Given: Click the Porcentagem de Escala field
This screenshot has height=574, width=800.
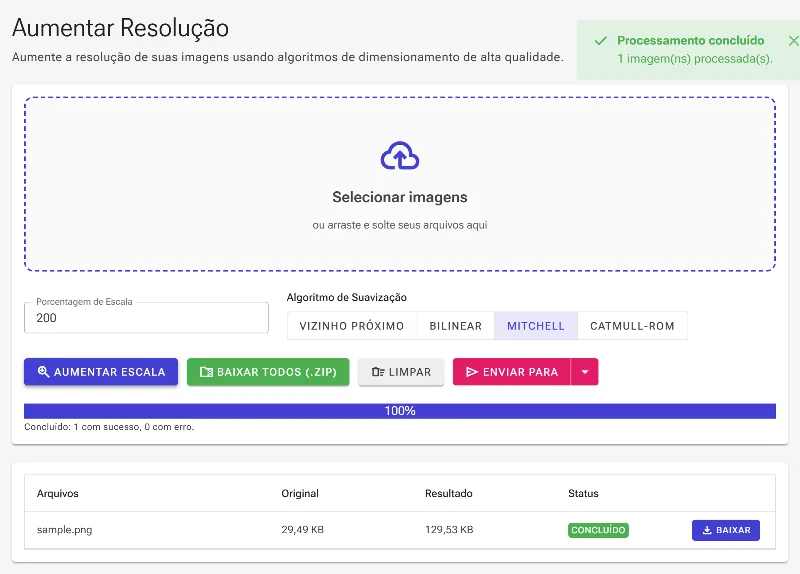Looking at the screenshot, I should [146, 318].
